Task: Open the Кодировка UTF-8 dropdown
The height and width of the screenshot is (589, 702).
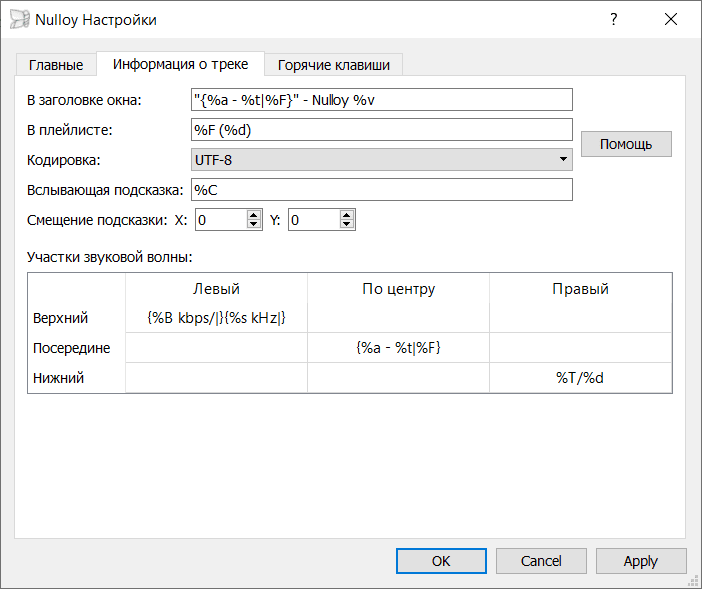Action: [381, 160]
